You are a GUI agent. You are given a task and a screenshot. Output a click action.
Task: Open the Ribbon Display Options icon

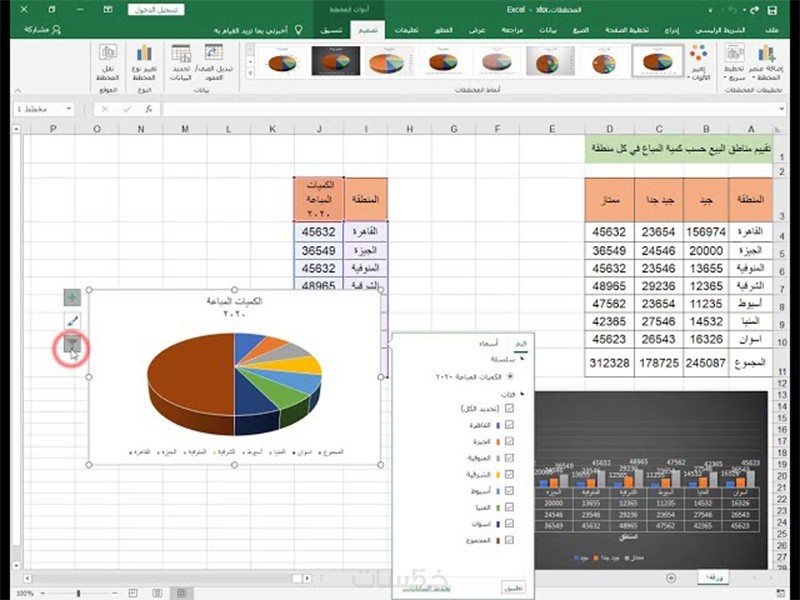108,9
